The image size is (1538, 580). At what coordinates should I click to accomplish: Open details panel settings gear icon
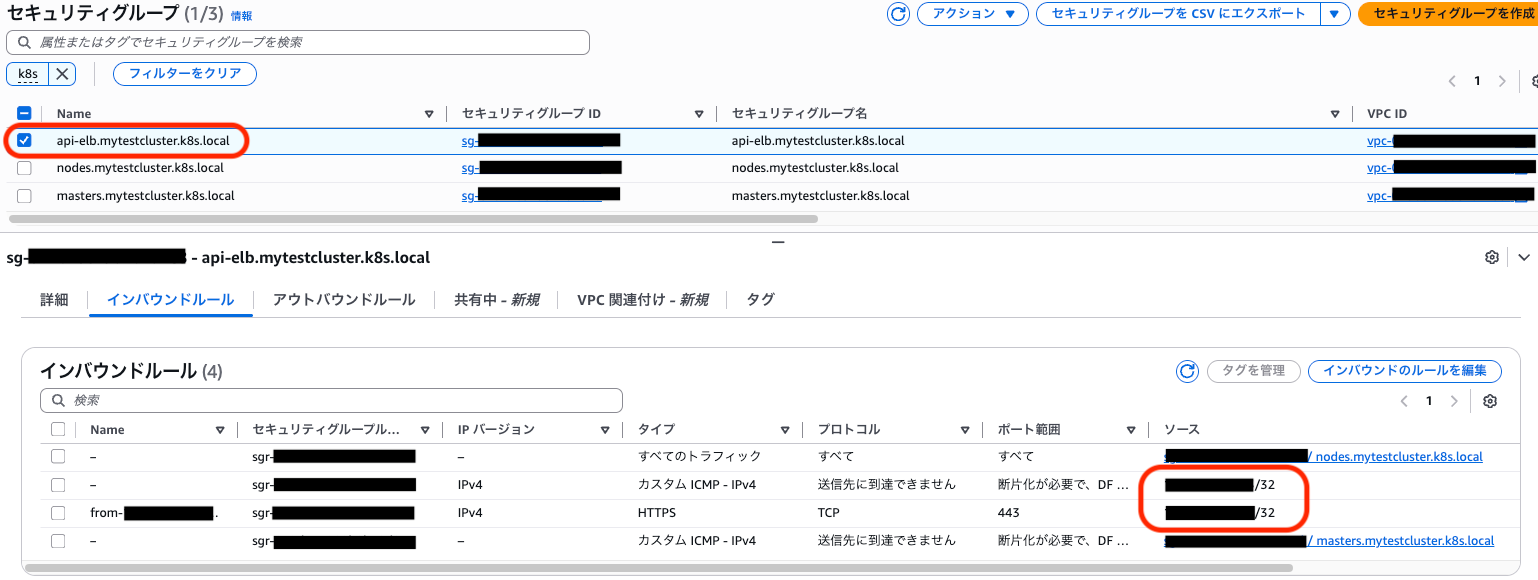pyautogui.click(x=1492, y=257)
